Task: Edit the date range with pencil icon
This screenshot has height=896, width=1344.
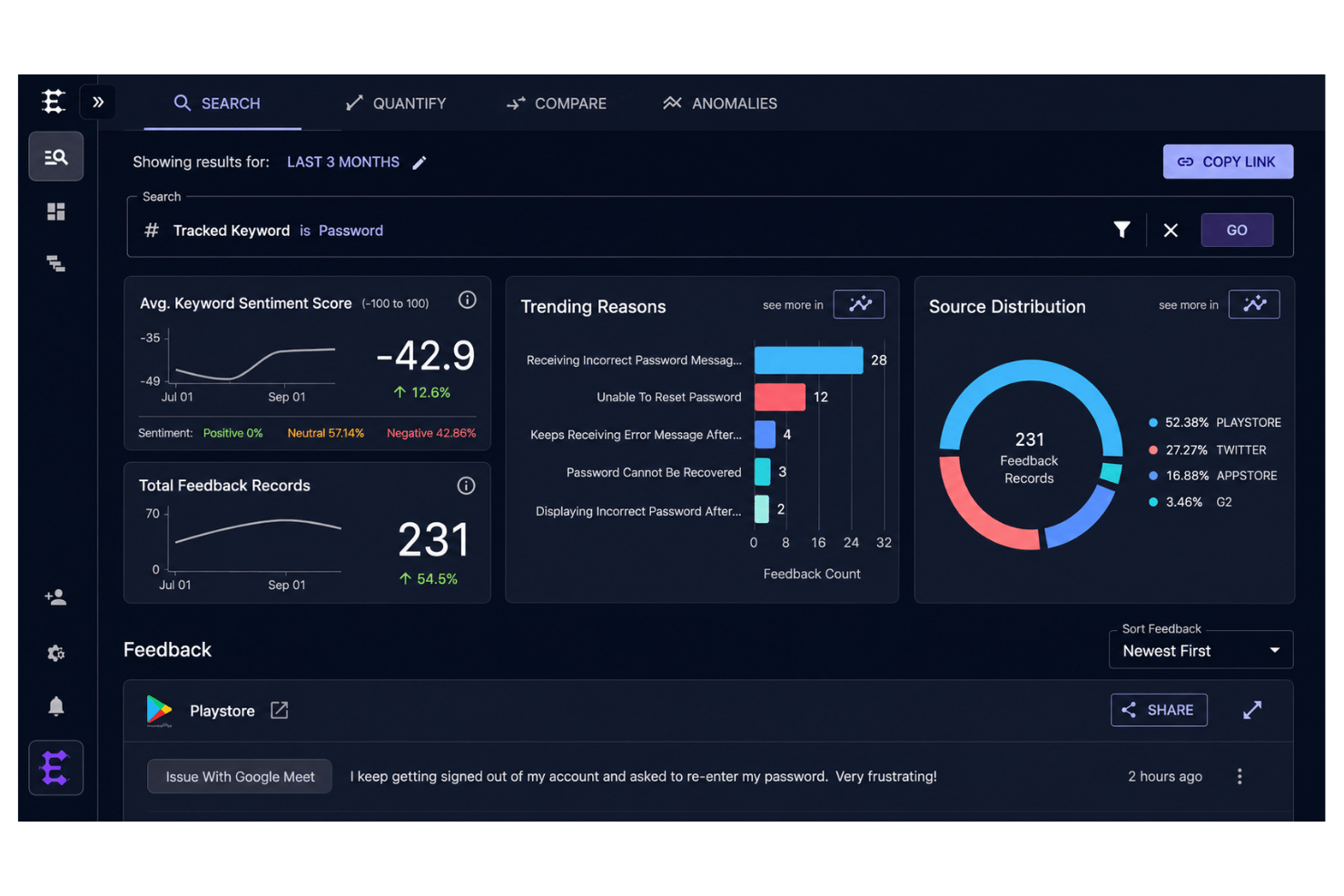Action: click(x=420, y=162)
